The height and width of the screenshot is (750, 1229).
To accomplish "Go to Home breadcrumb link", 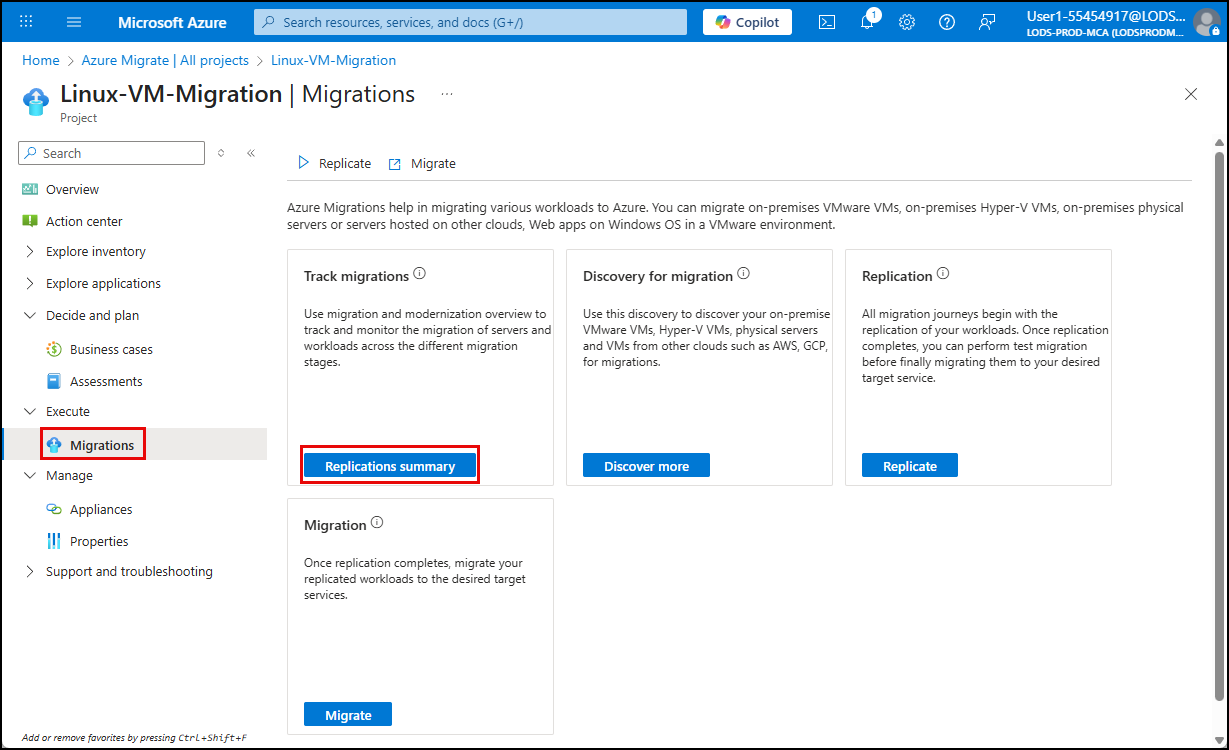I will [x=41, y=60].
